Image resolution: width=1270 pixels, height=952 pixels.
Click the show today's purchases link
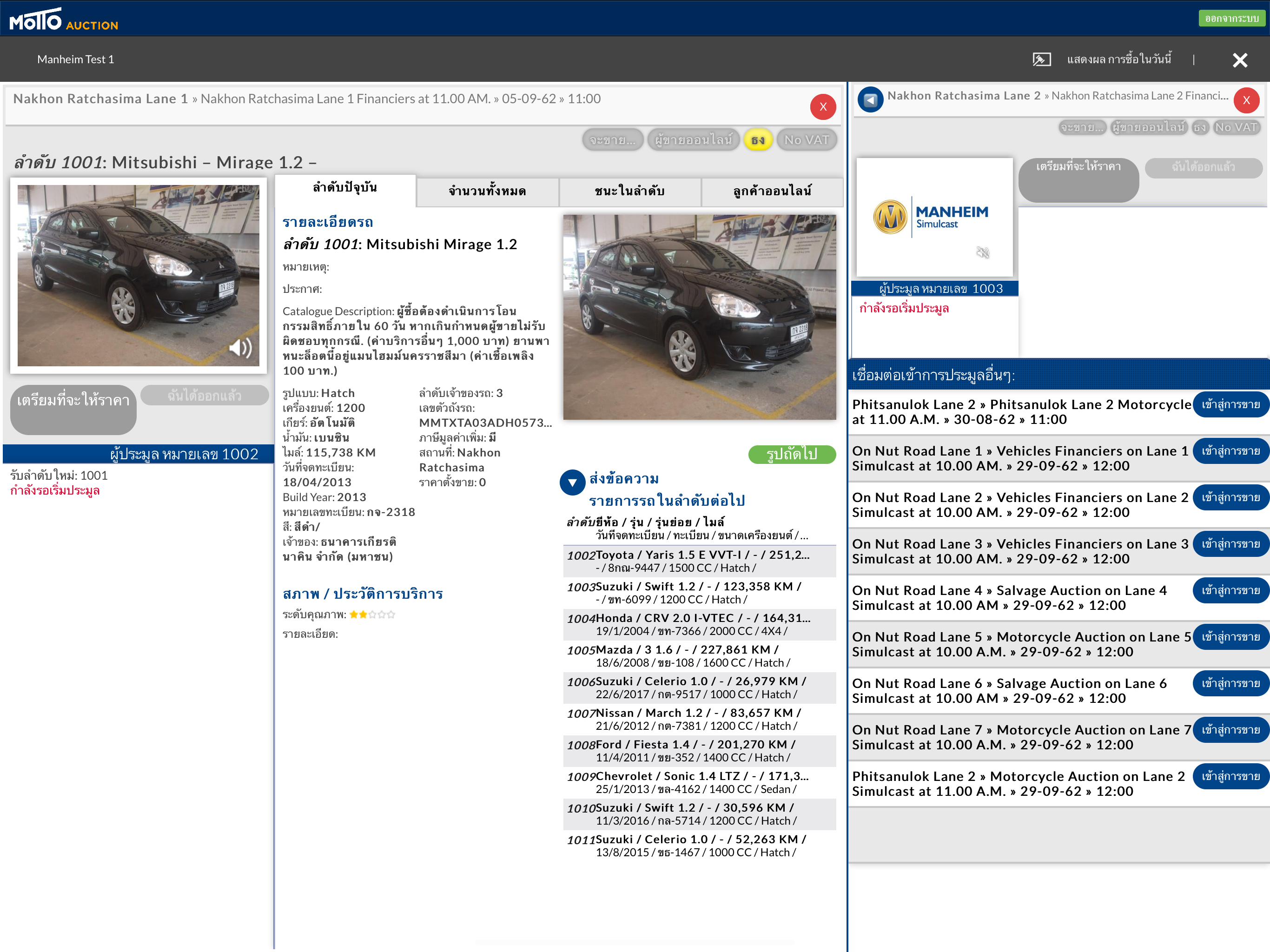pos(1119,59)
